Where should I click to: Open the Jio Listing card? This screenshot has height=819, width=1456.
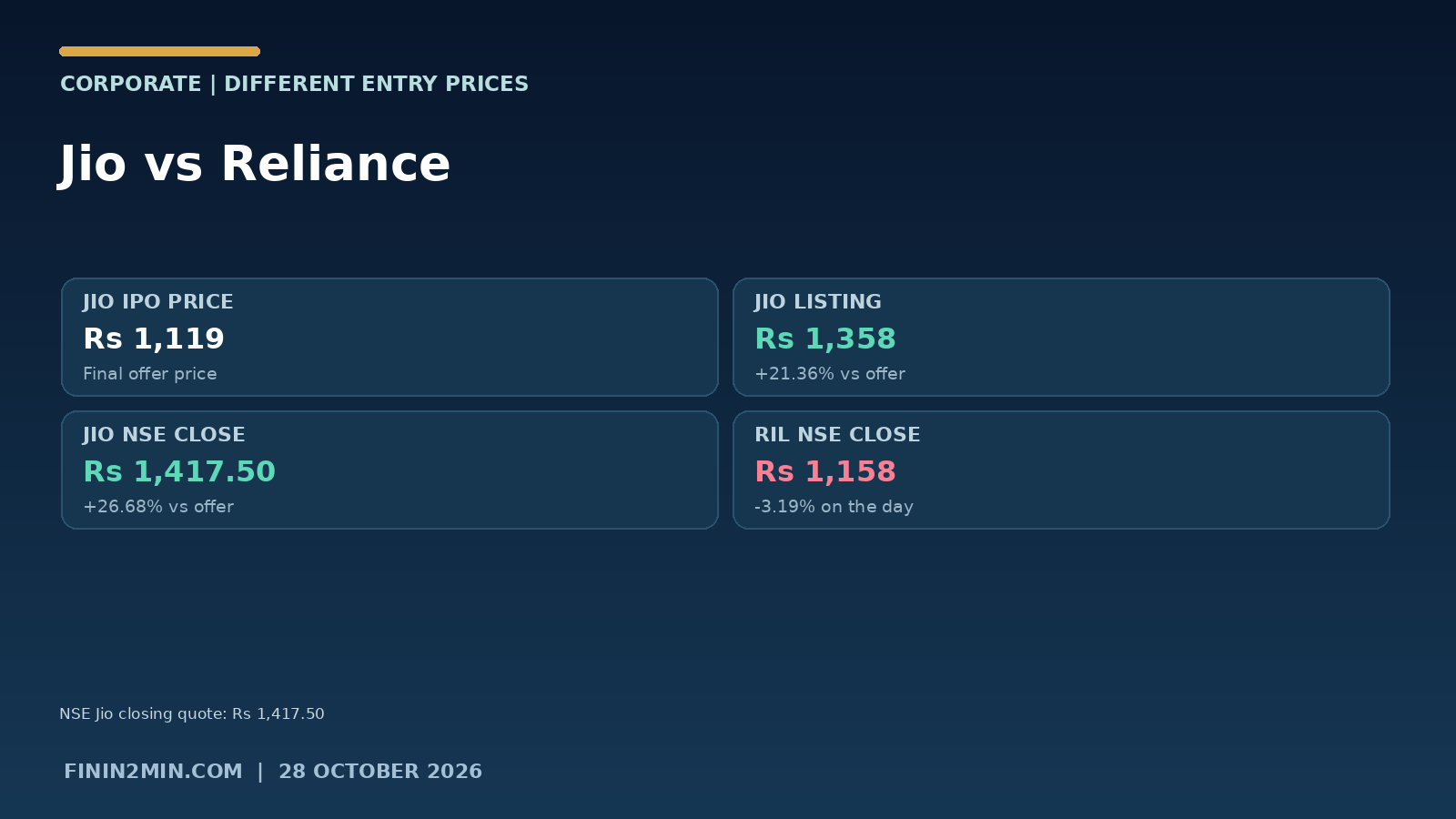pyautogui.click(x=1061, y=337)
